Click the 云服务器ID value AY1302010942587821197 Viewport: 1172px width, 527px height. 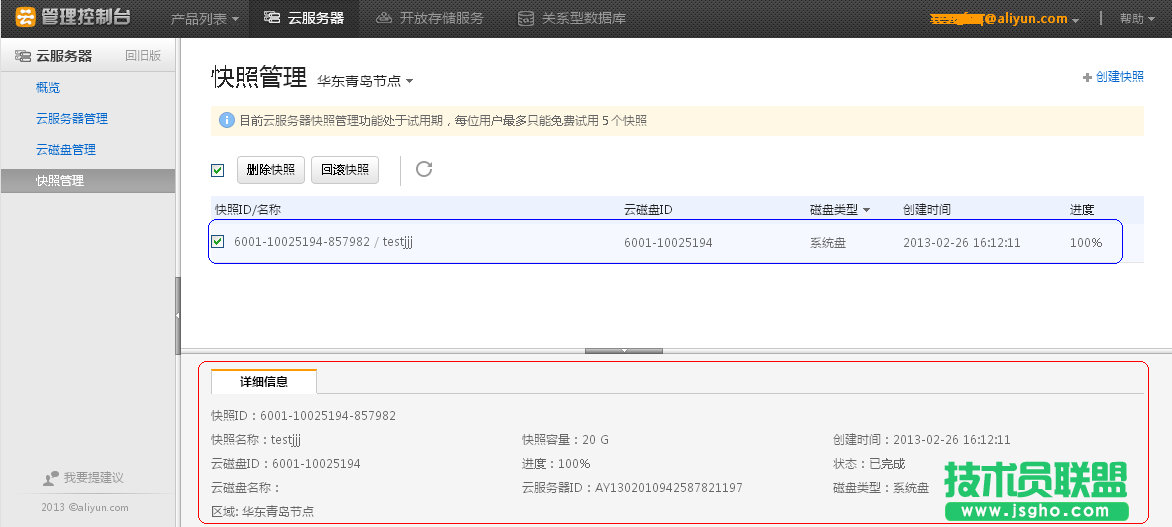pos(669,488)
